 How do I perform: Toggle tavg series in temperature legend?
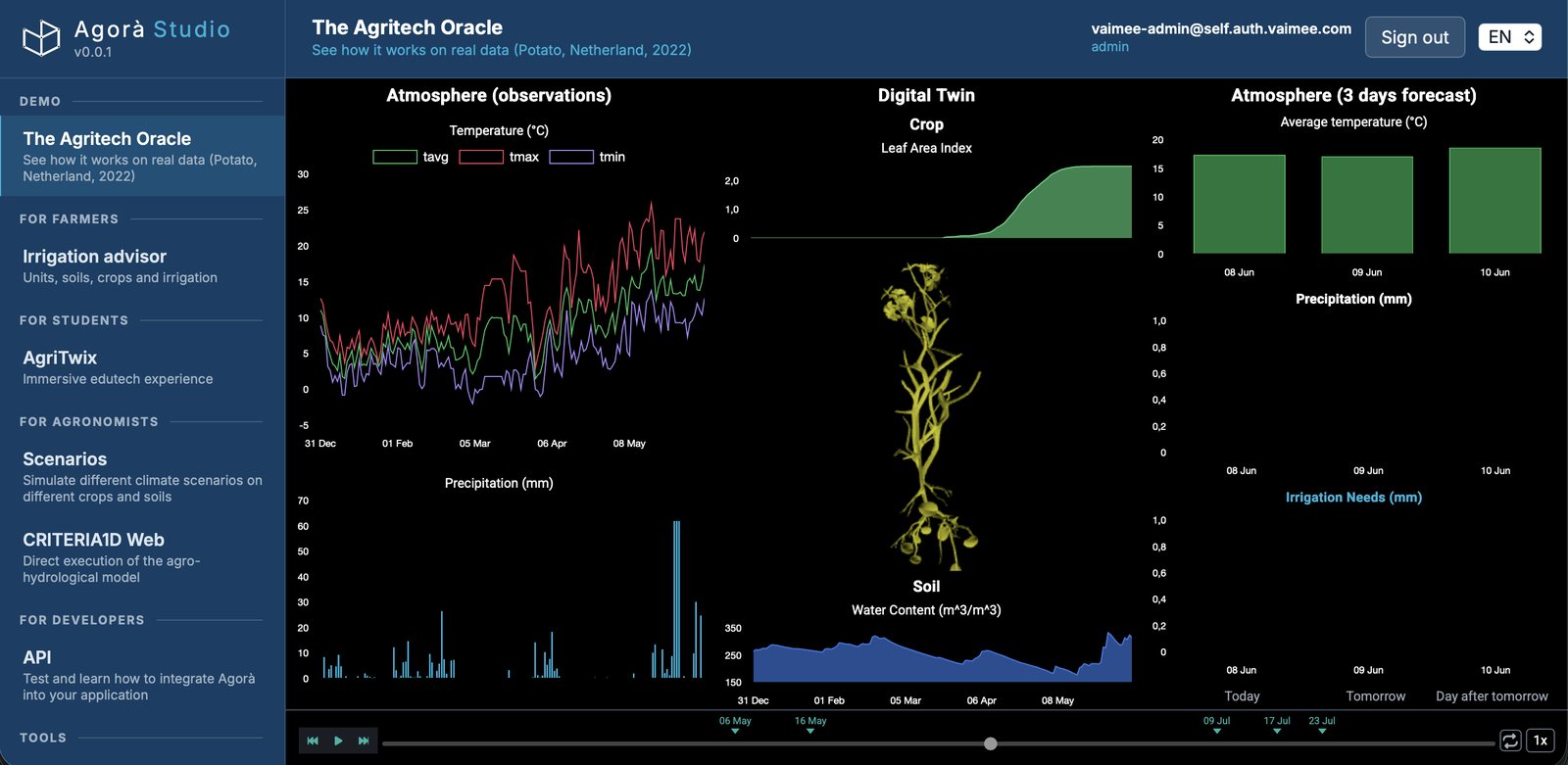coord(411,157)
